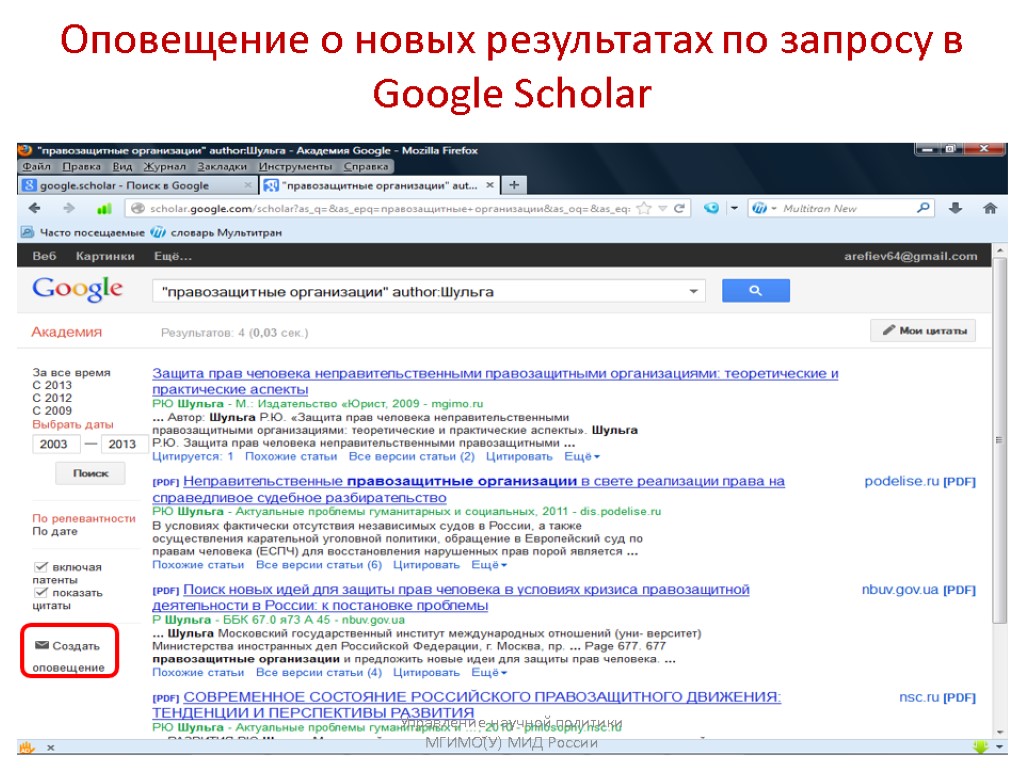Open nsc.ru [PDF] link
The image size is (1024, 768).
coord(937,697)
